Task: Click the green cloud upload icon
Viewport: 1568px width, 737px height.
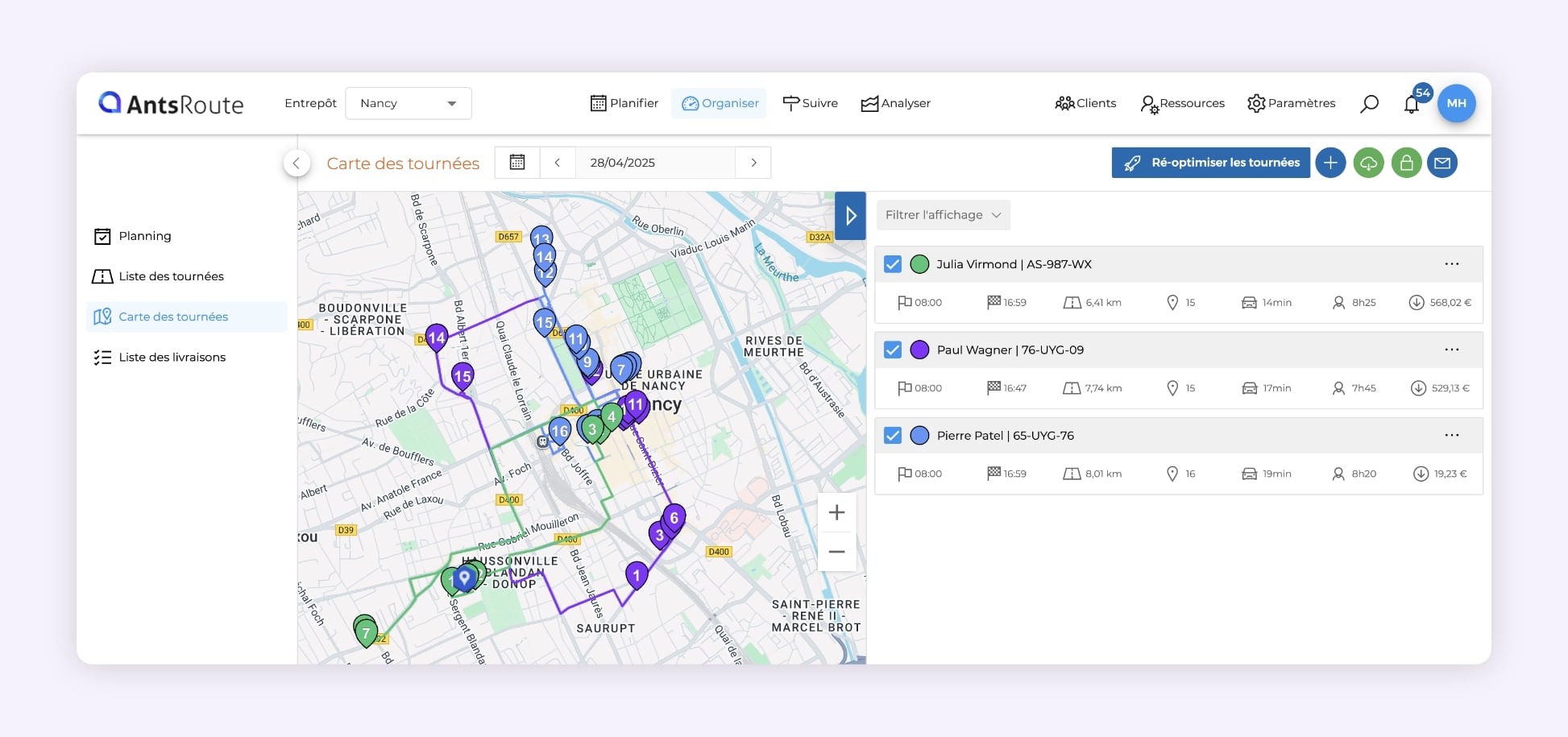Action: click(1368, 163)
